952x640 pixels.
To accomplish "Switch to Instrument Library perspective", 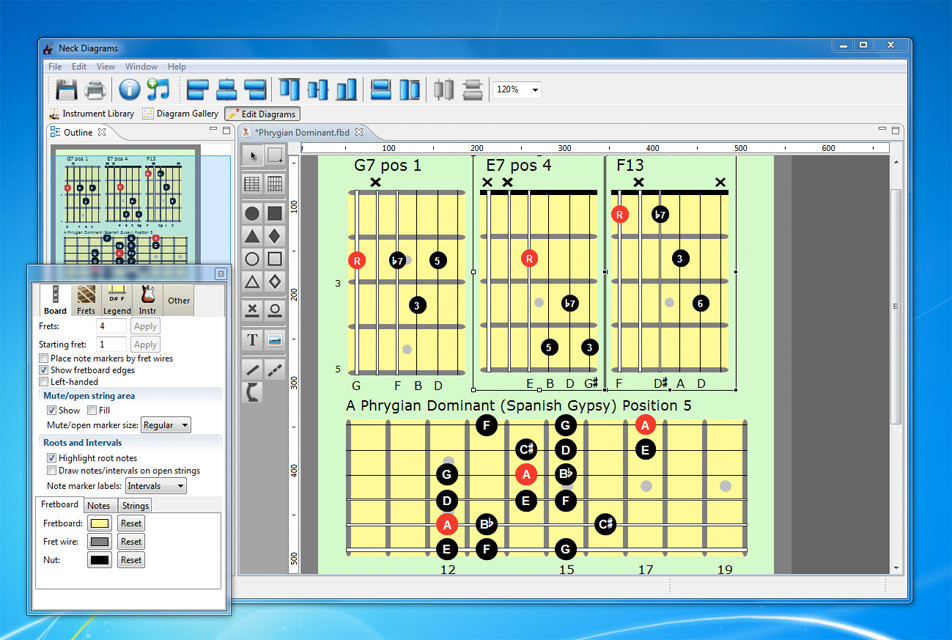I will coord(92,114).
